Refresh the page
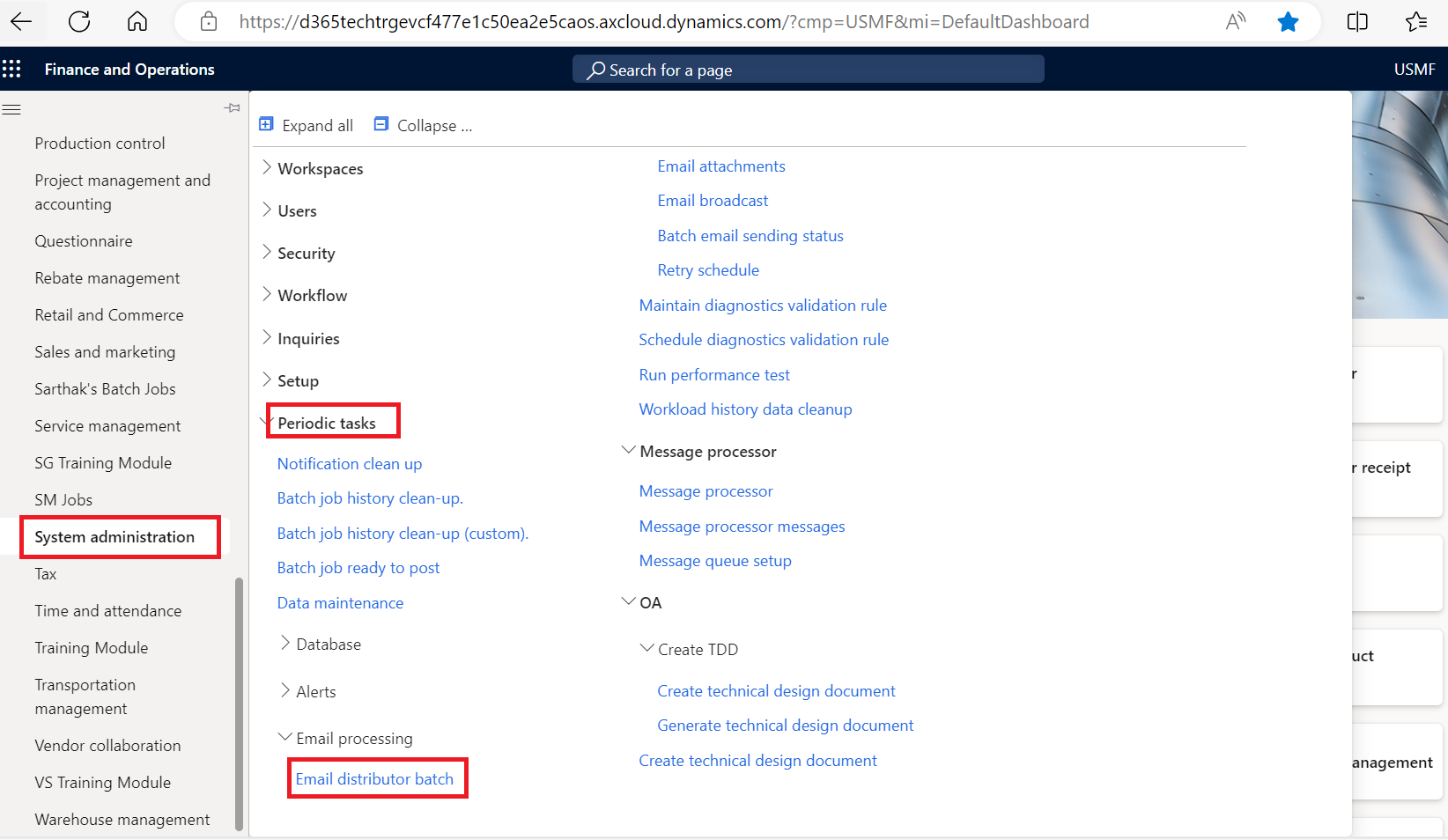The image size is (1448, 840). (78, 22)
